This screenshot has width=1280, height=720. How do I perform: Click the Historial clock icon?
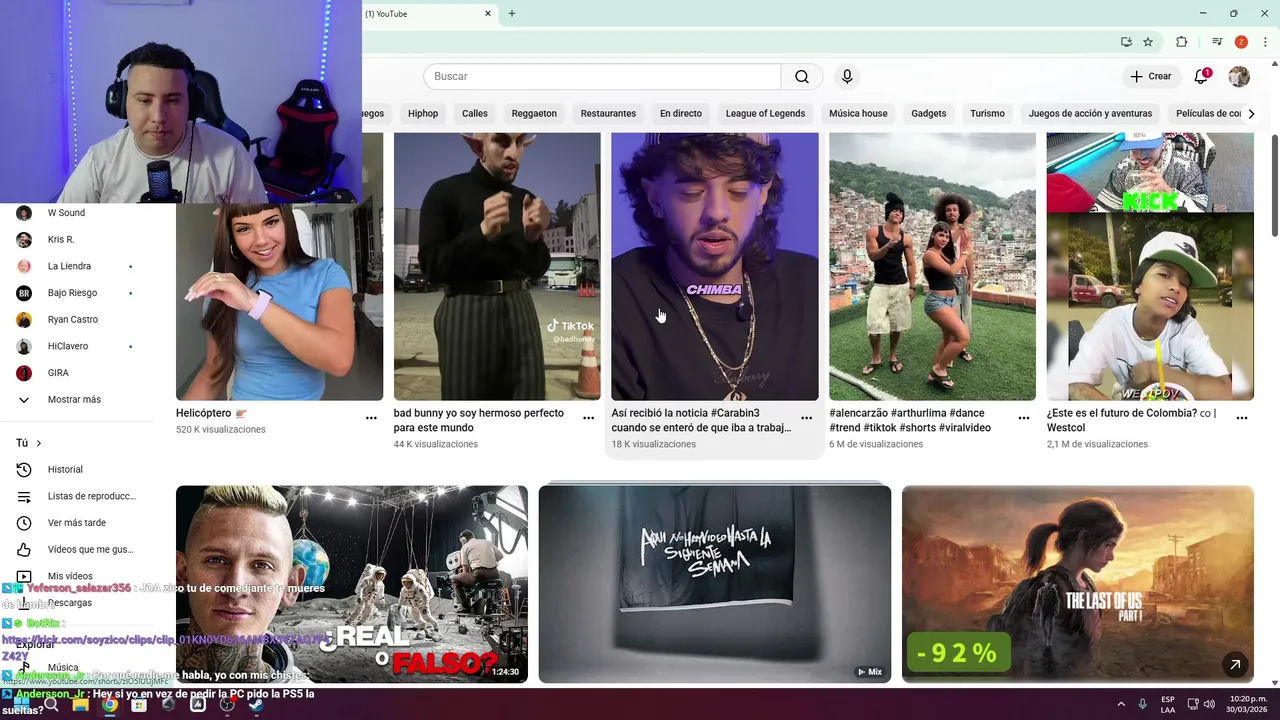pyautogui.click(x=24, y=470)
